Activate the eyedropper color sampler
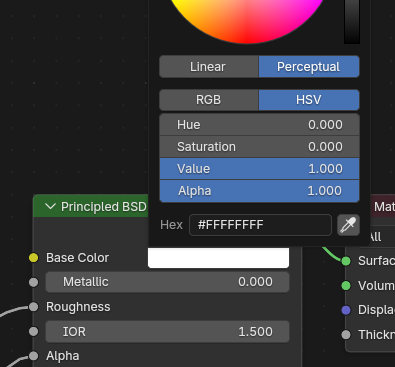Viewport: 395px width, 367px height. (348, 225)
